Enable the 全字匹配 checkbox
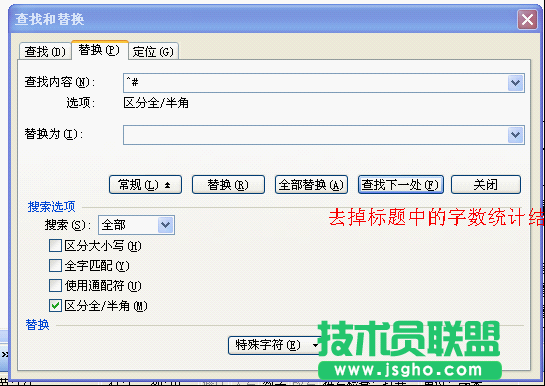This screenshot has height=386, width=545. (55, 266)
